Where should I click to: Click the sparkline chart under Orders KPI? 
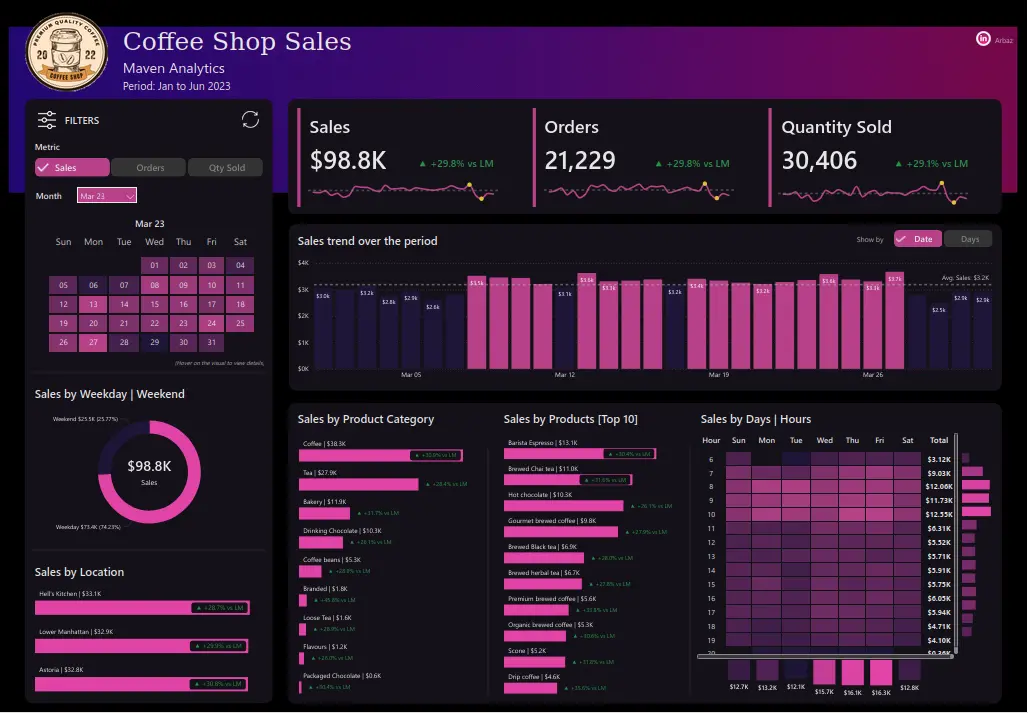[640, 190]
